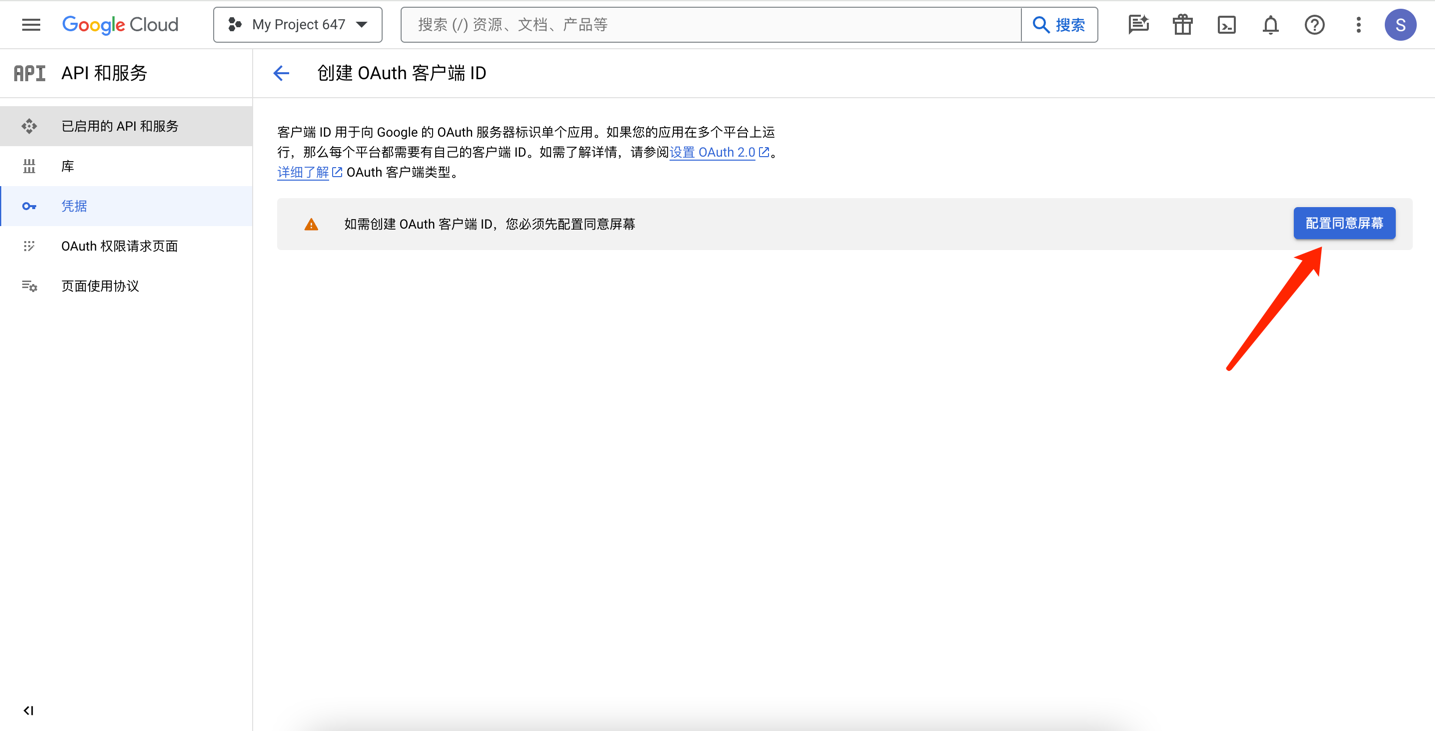1435x731 pixels.
Task: Open the 详细了解 learn more link
Action: [309, 172]
